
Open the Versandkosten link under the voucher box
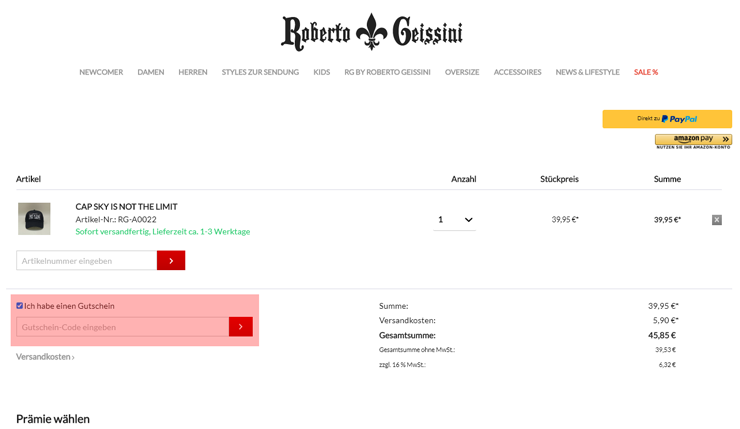coord(45,357)
